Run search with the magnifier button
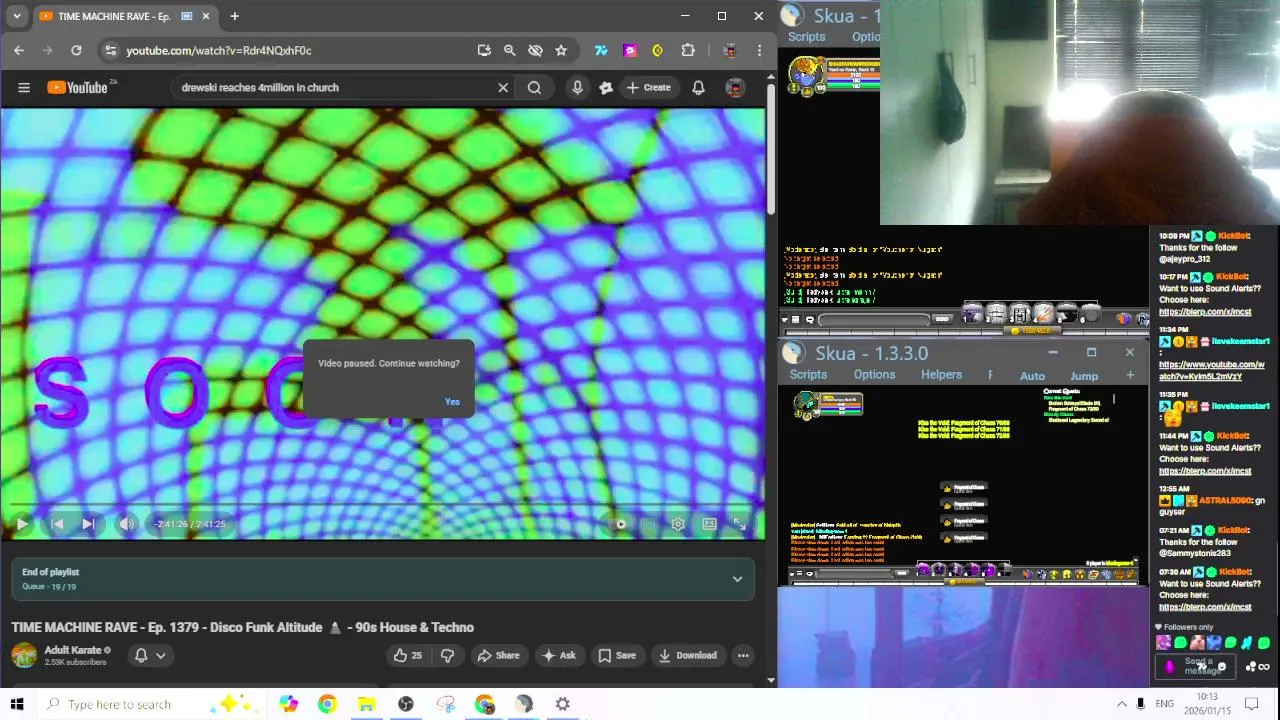 tap(534, 87)
